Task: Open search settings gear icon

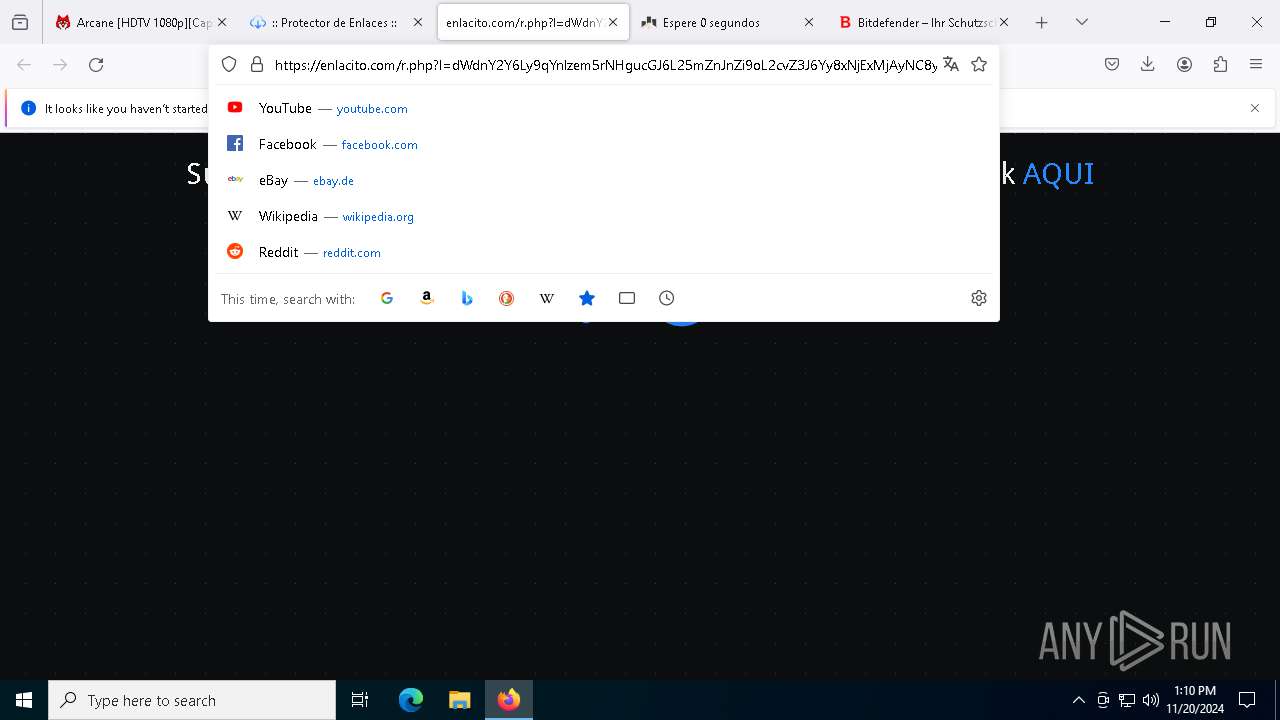Action: (x=979, y=298)
